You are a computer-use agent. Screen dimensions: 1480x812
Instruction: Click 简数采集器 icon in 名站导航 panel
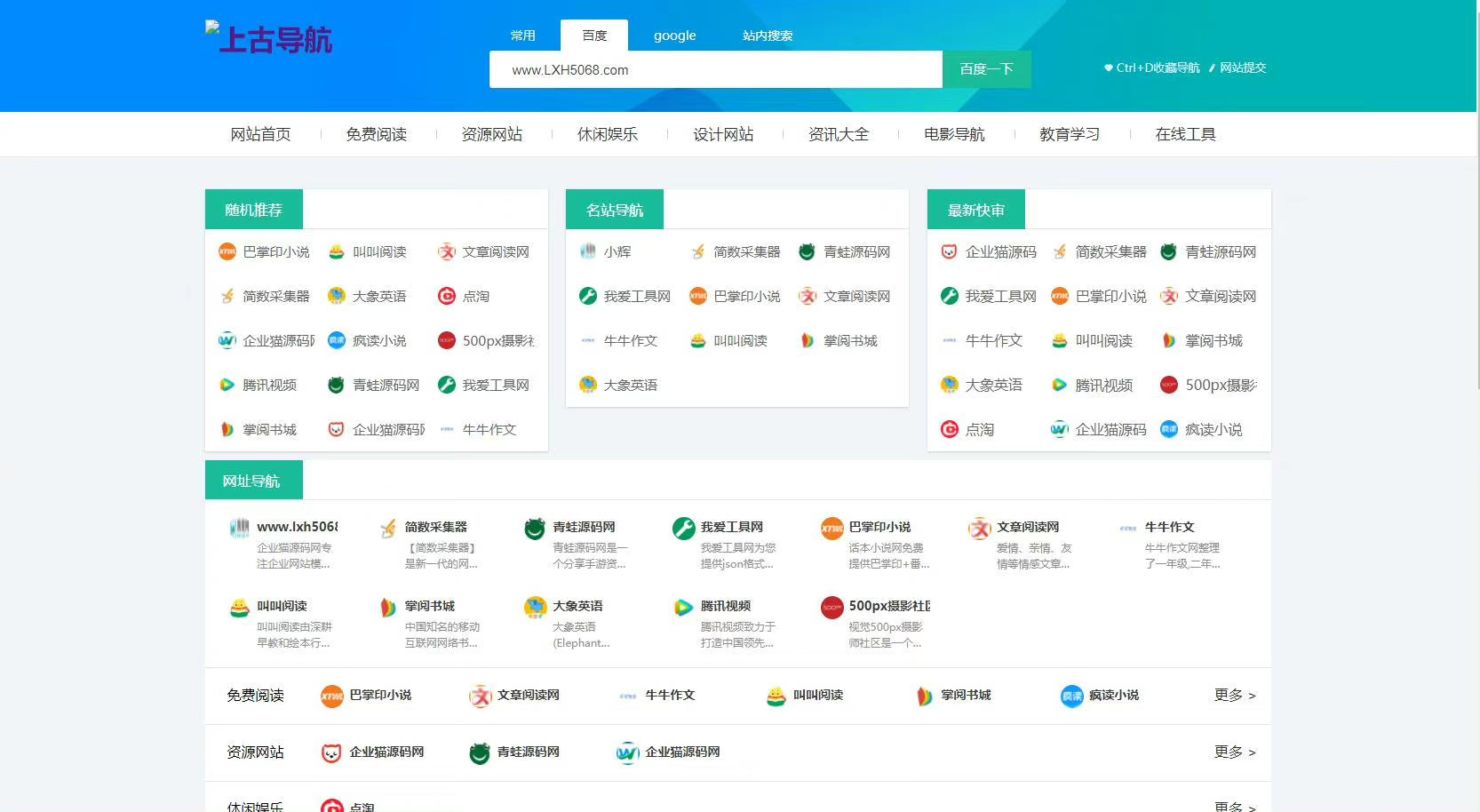[x=698, y=251]
